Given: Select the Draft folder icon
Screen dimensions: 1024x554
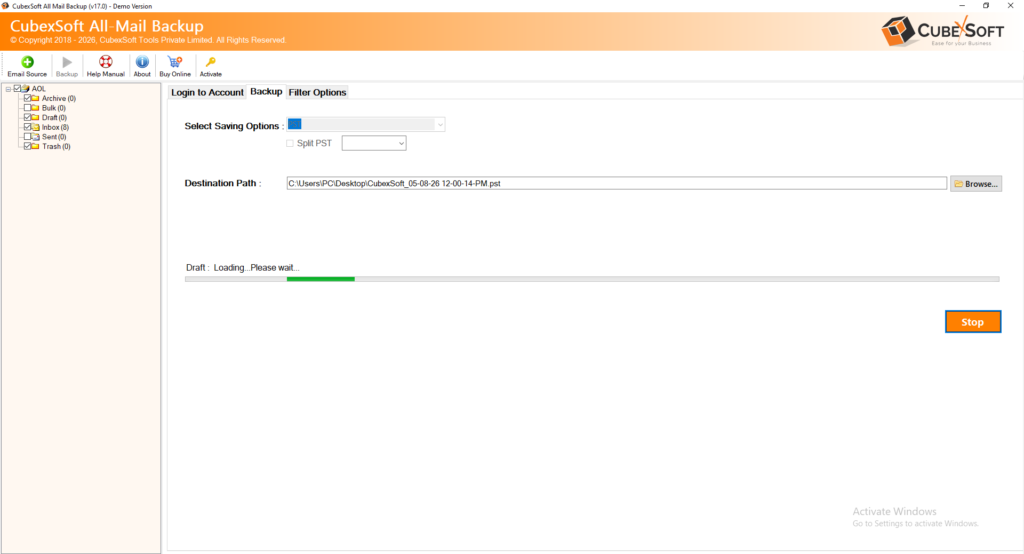Looking at the screenshot, I should click(35, 118).
